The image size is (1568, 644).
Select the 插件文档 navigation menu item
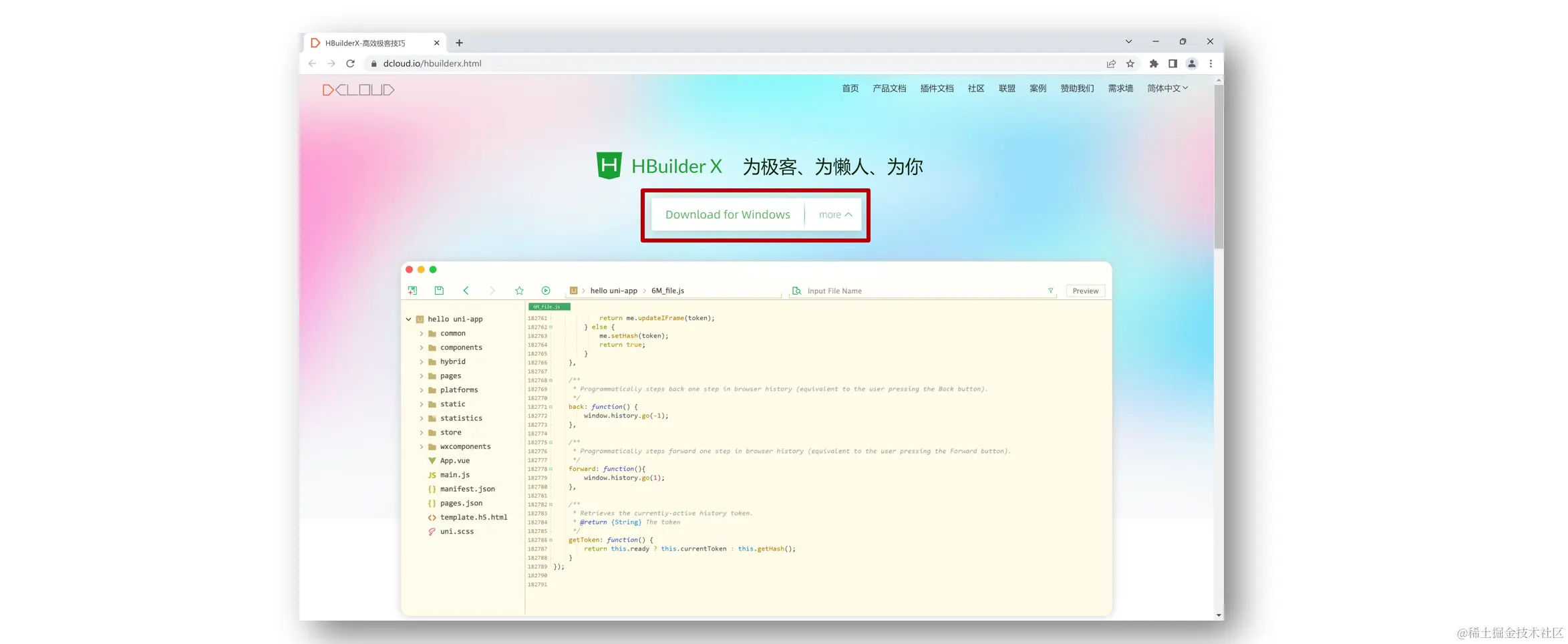936,88
